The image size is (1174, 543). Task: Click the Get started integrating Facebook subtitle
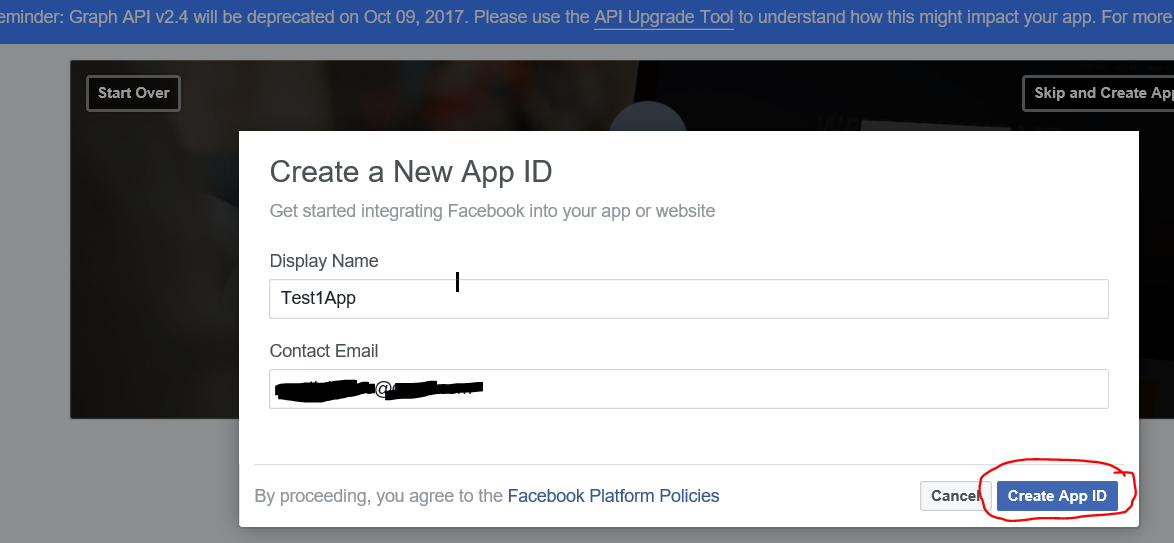tap(492, 211)
